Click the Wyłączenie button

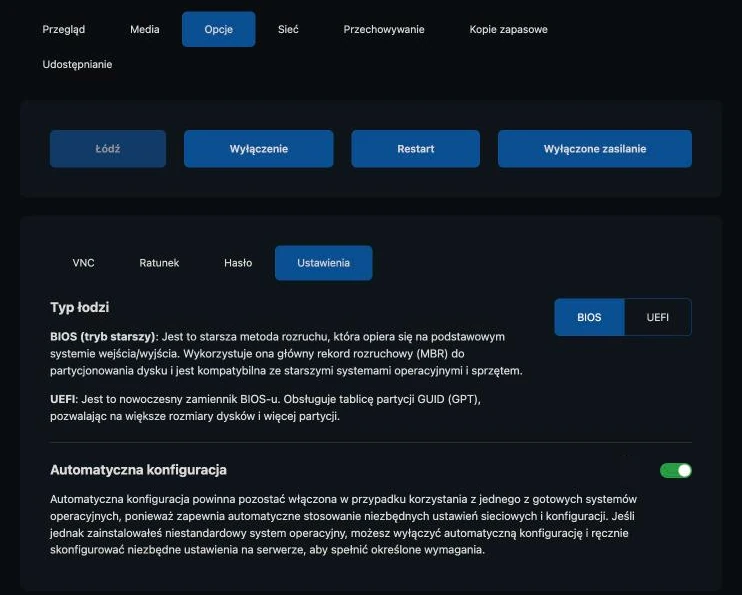(259, 149)
